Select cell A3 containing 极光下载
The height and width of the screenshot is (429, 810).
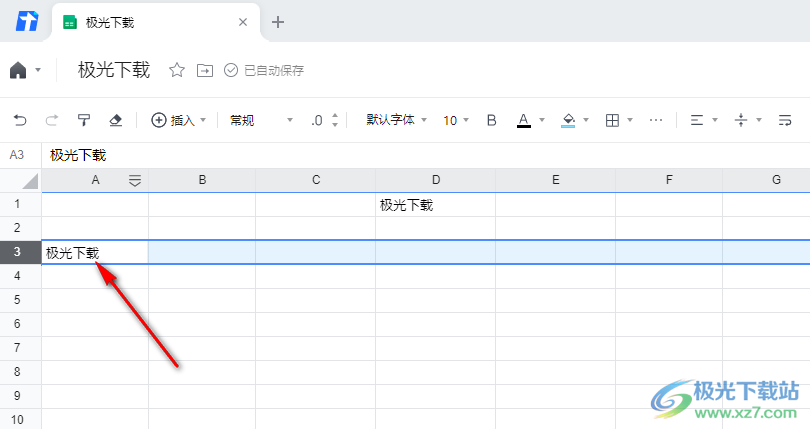[95, 252]
